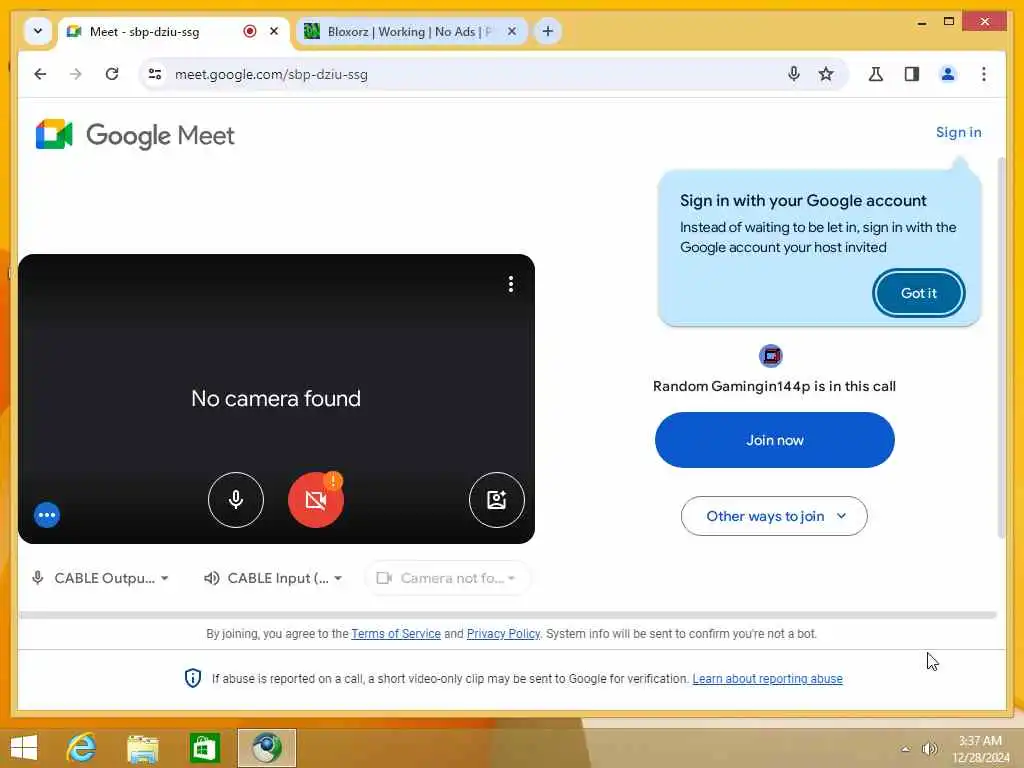Click the page vertical scrollbar
1024x768 pixels.
coord(1001,347)
